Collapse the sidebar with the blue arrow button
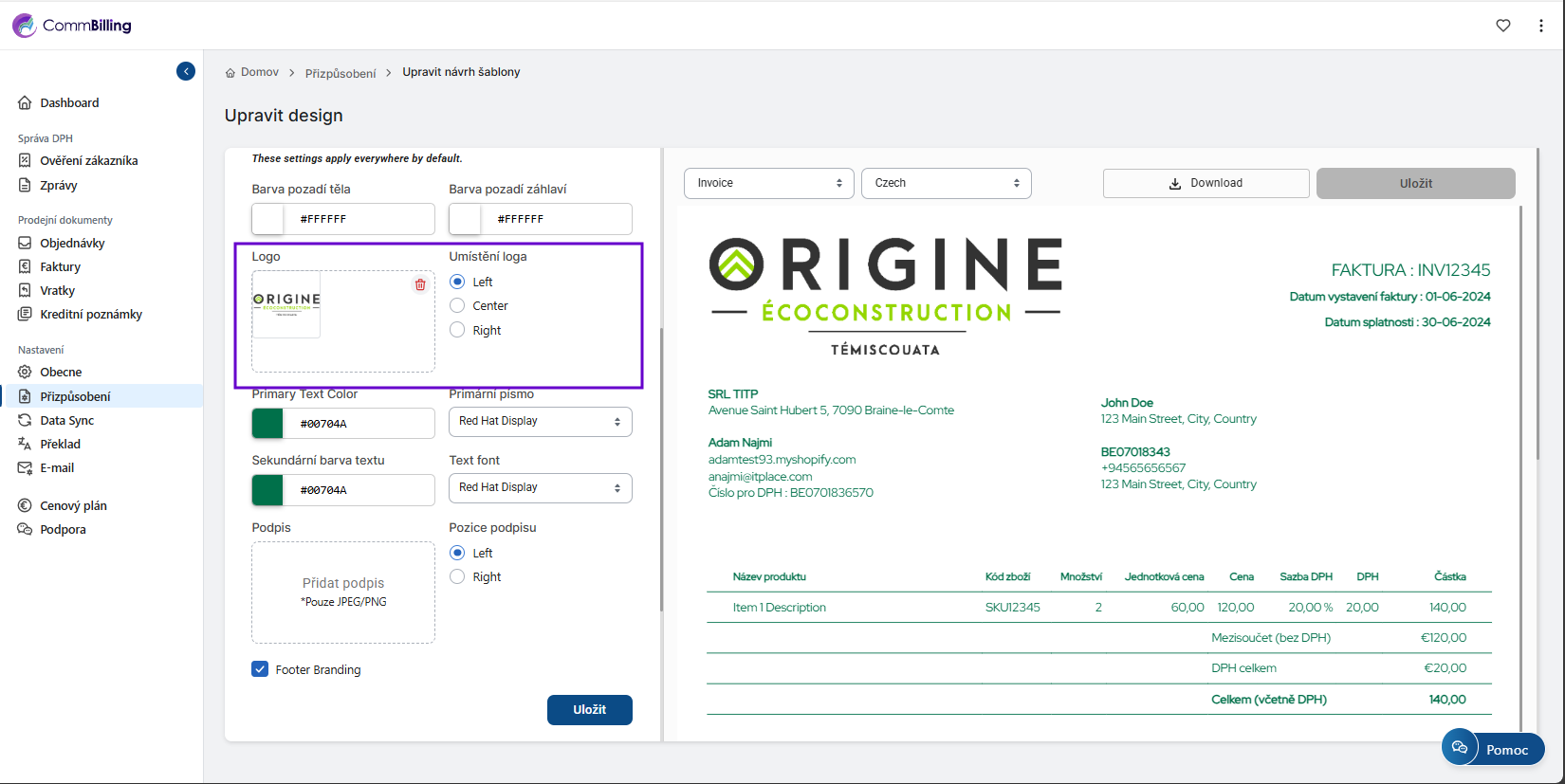 tap(186, 71)
